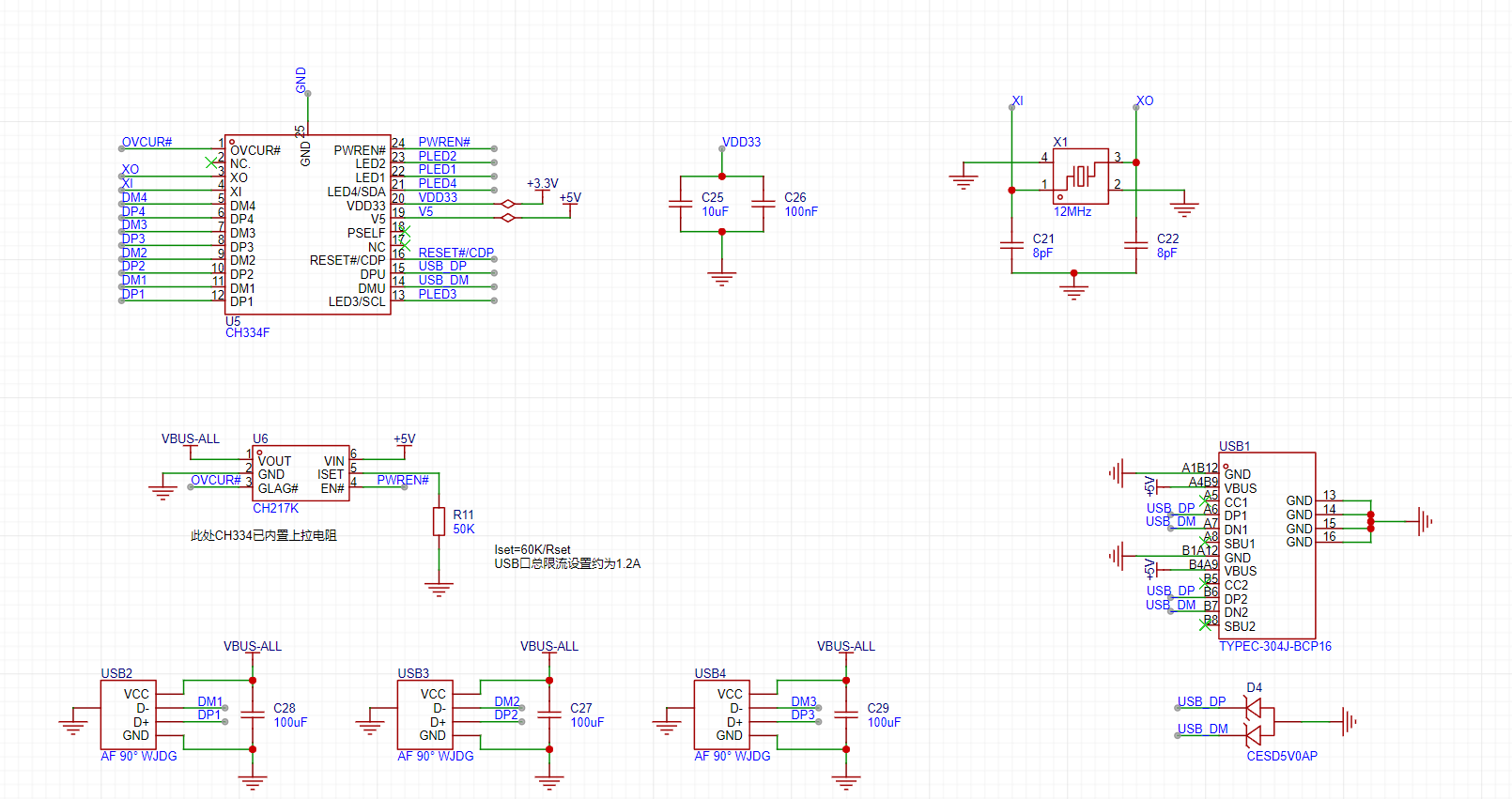The width and height of the screenshot is (1512, 799).
Task: Click the VBUS-ALL label above U6
Action: (x=191, y=438)
